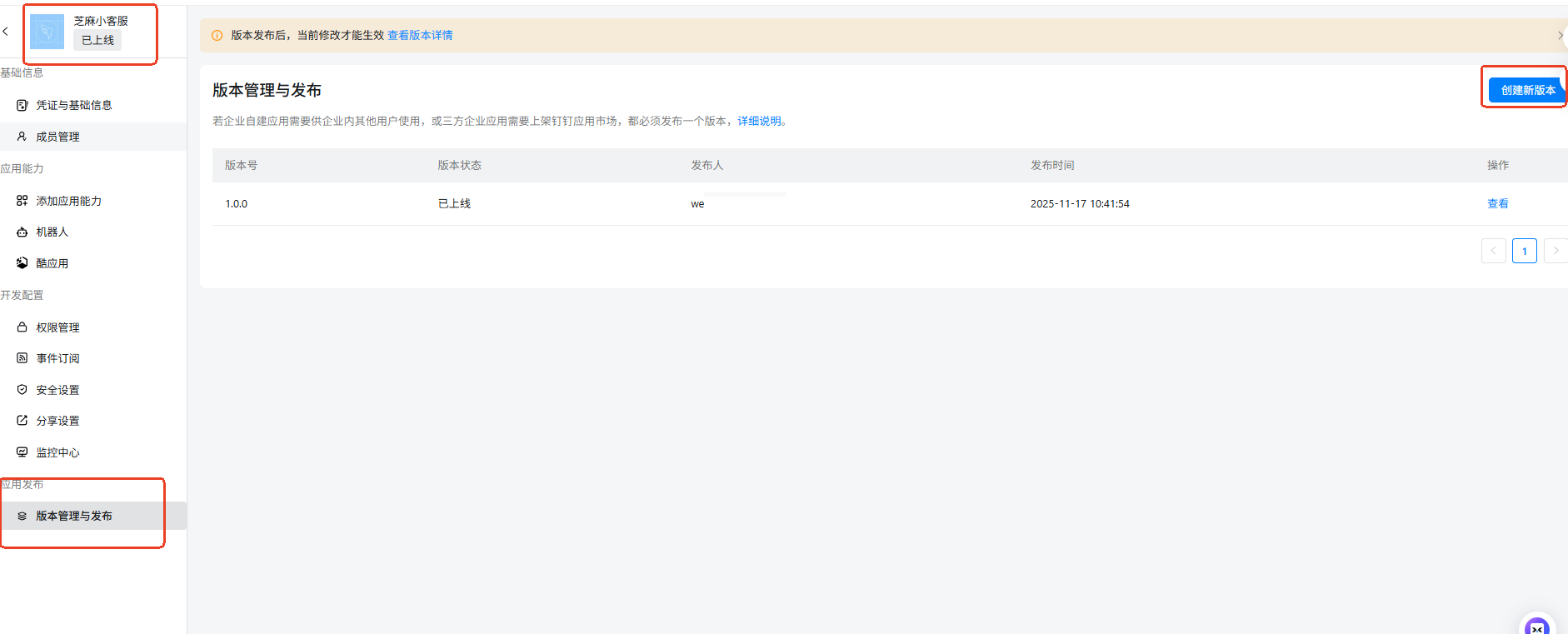
Task: Open the 查看版本详情 link
Action: click(x=420, y=35)
